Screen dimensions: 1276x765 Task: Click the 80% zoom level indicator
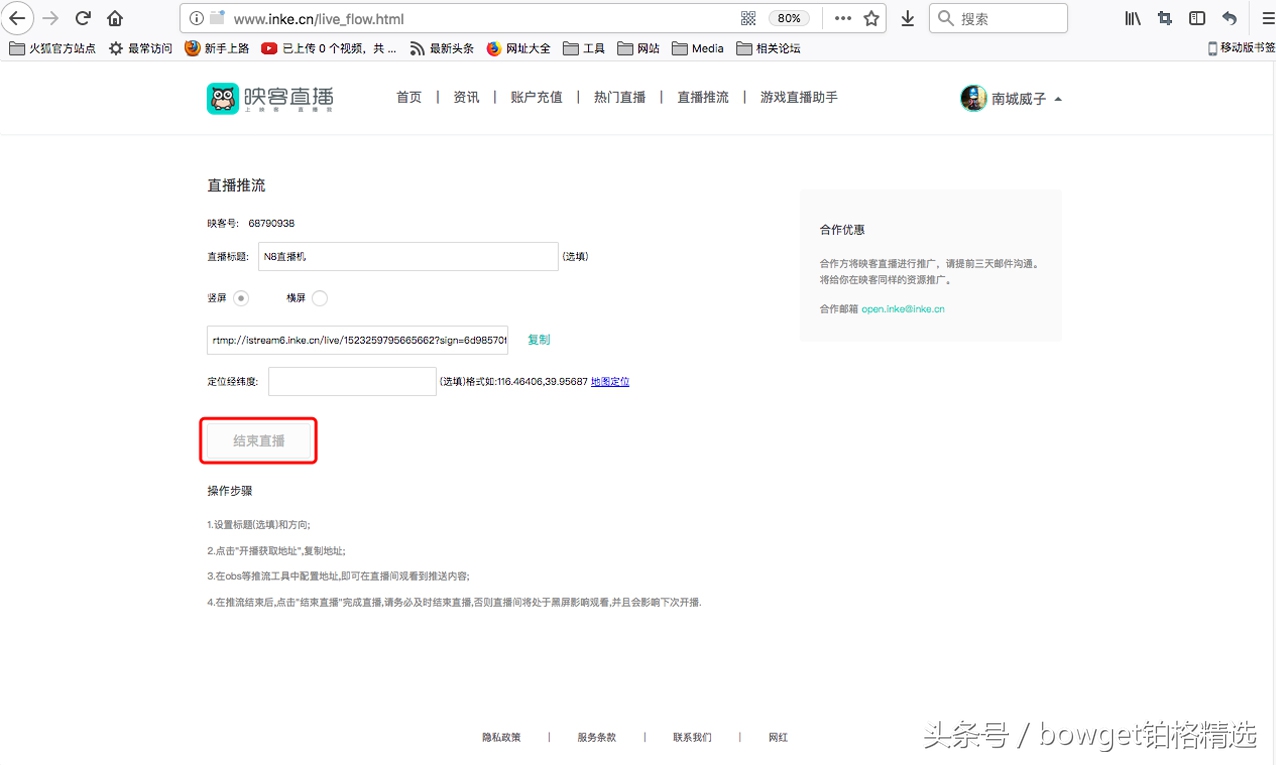coord(789,17)
